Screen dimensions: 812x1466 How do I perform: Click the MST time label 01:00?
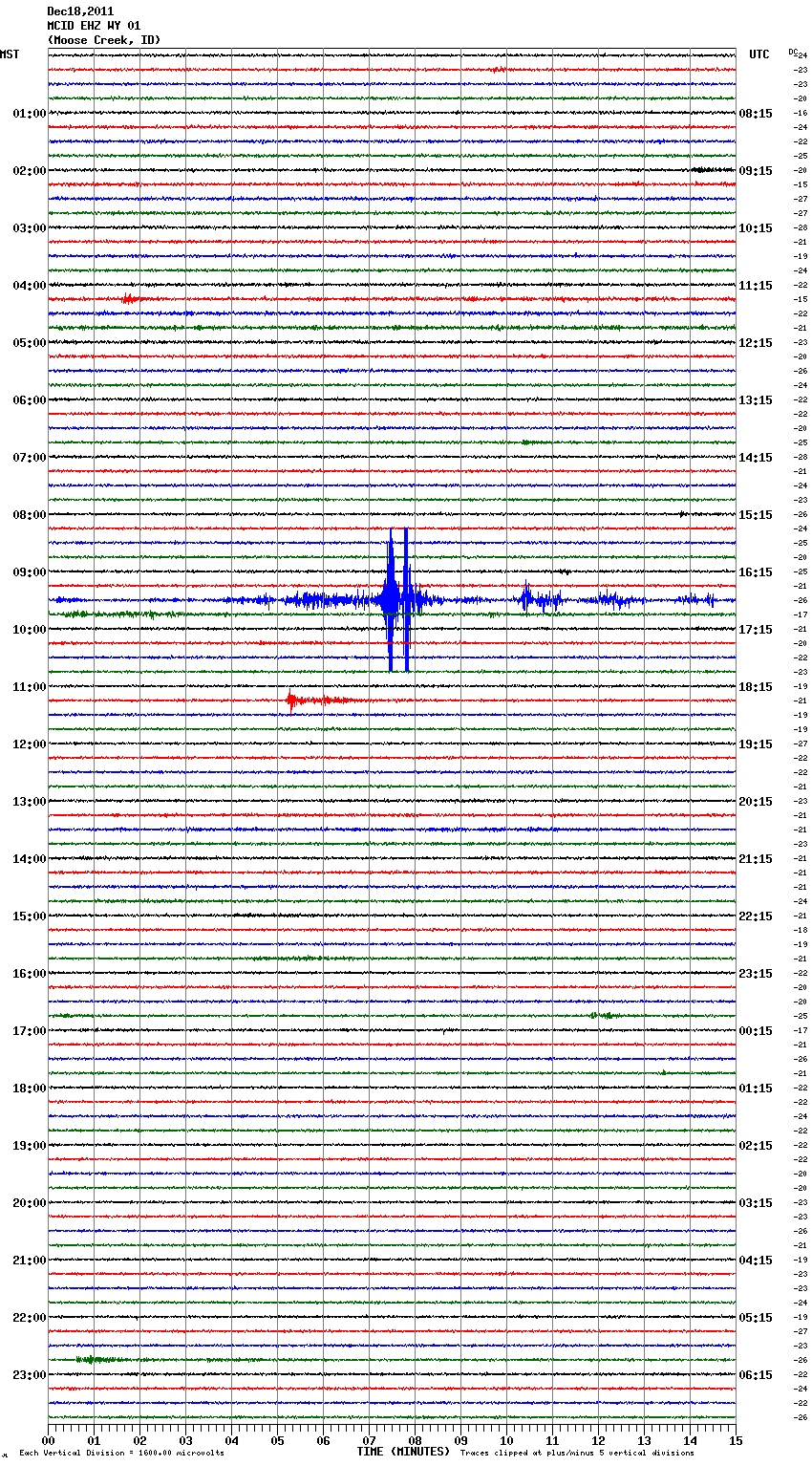tap(30, 114)
